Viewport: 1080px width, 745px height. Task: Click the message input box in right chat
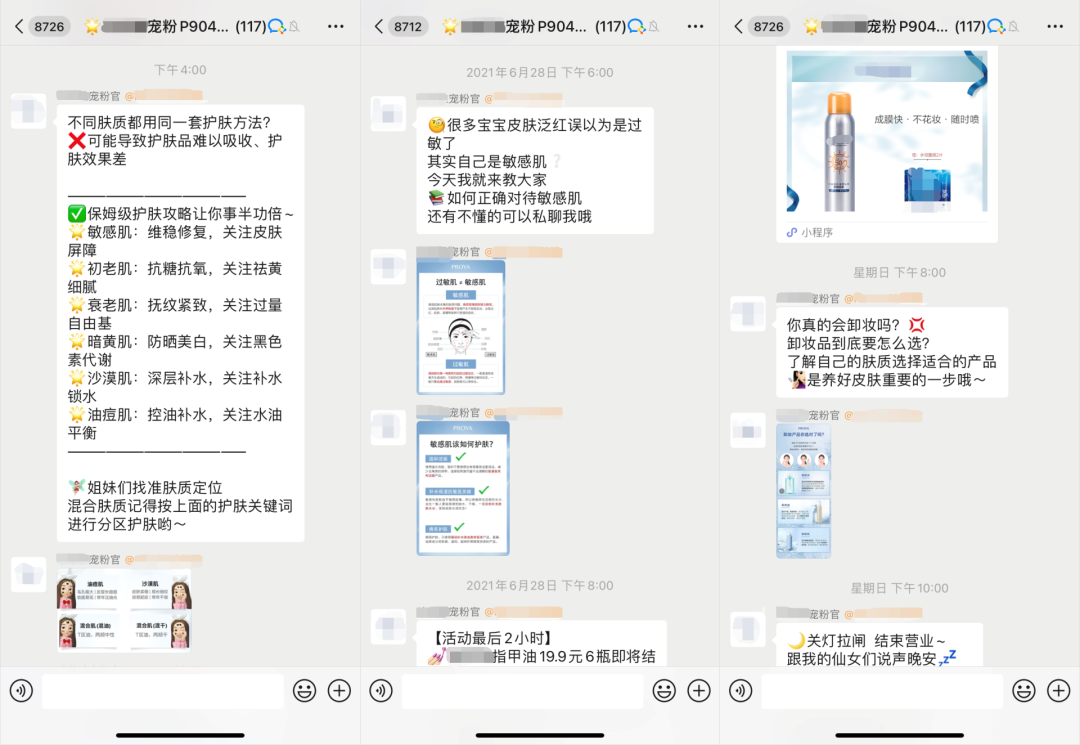(x=882, y=690)
